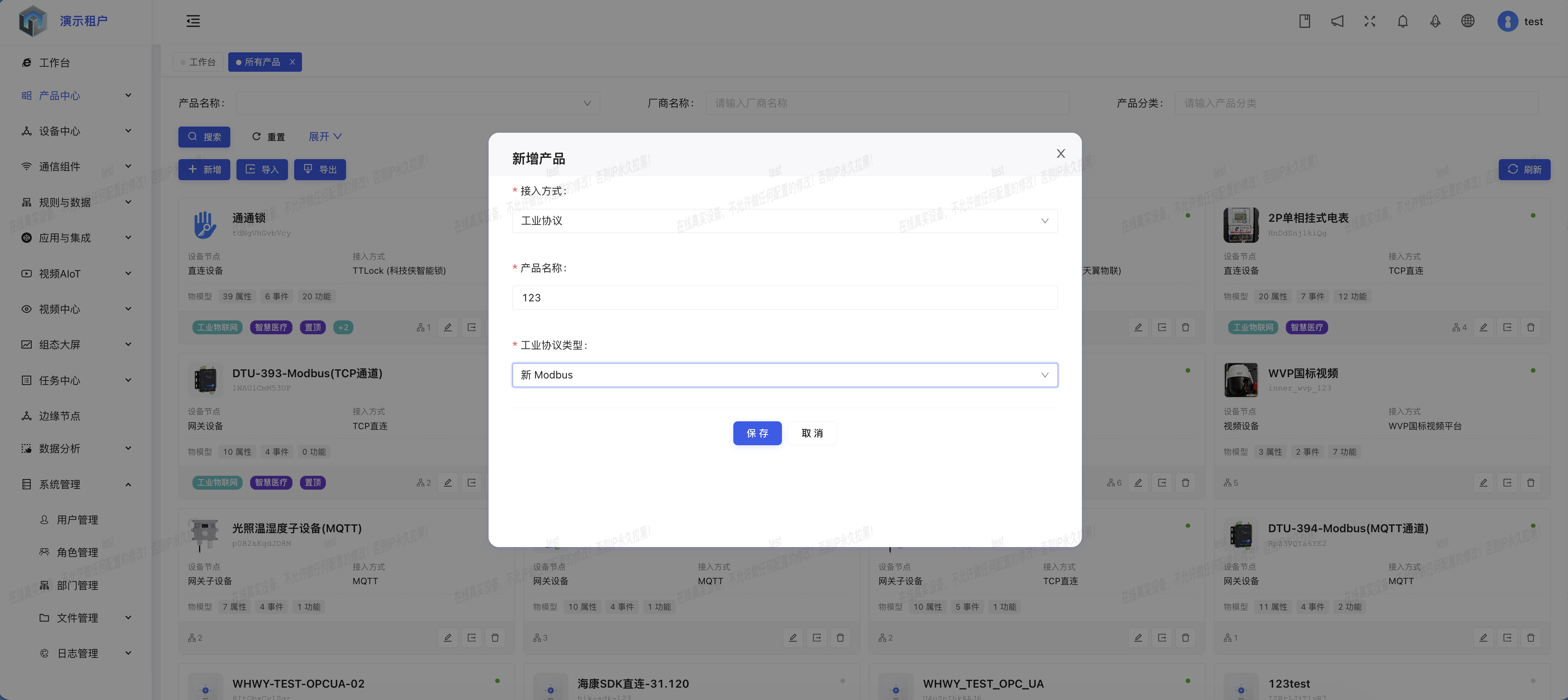Expand 视频AIoT menu
Viewport: 1568px width, 700px height.
click(x=76, y=274)
